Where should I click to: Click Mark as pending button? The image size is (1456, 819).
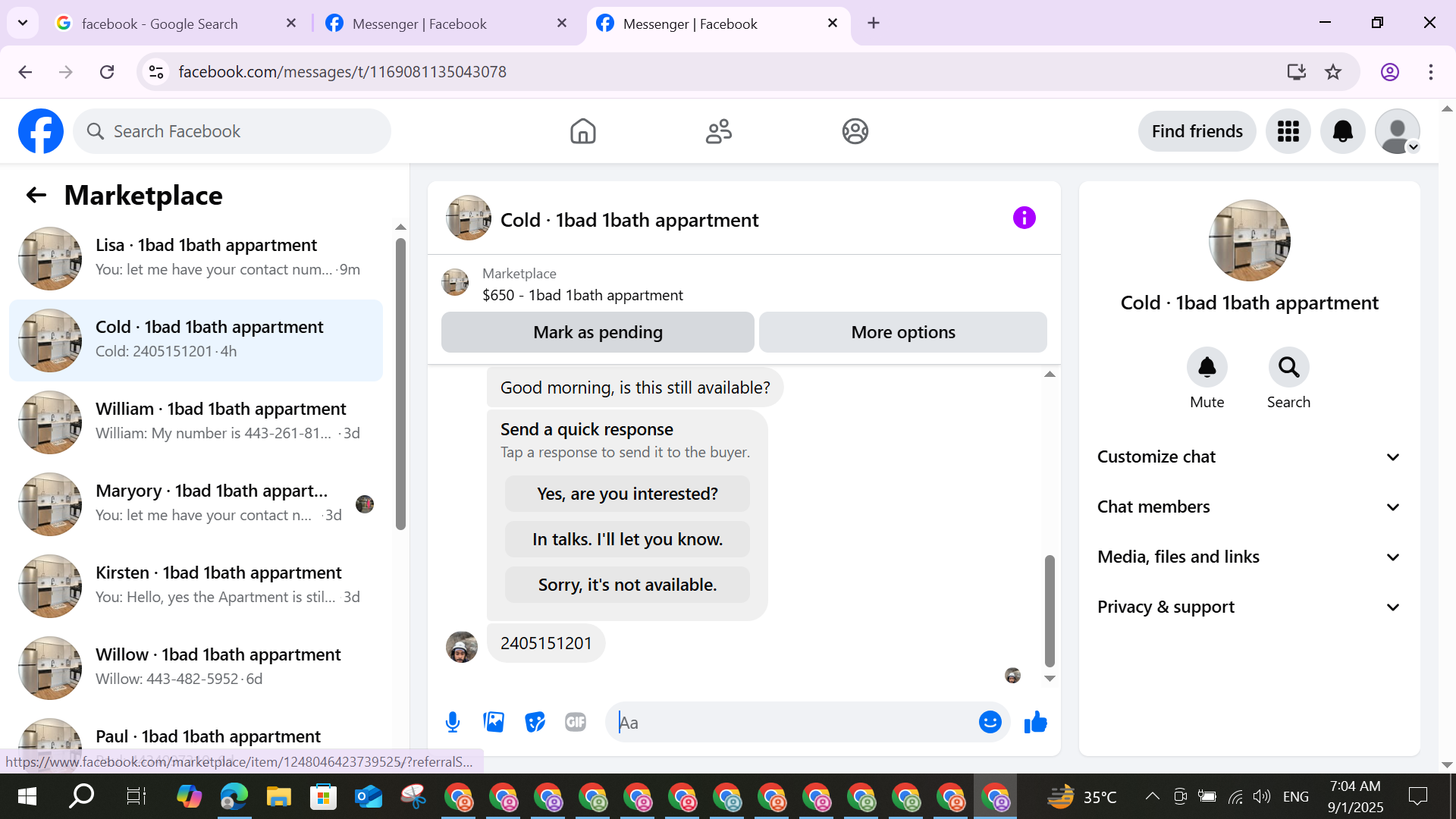tap(598, 332)
